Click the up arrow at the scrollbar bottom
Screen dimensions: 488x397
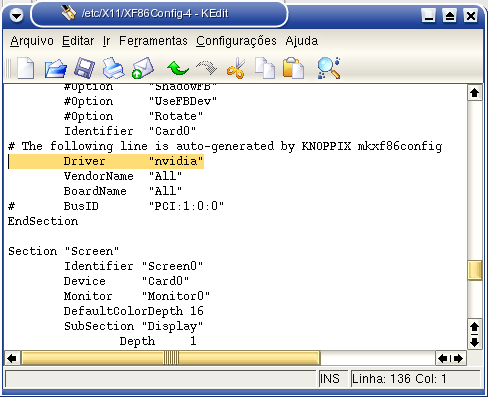point(475,327)
